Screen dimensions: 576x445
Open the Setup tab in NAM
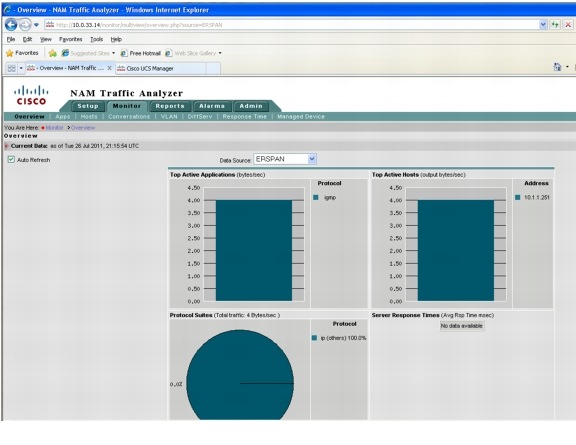(88, 106)
